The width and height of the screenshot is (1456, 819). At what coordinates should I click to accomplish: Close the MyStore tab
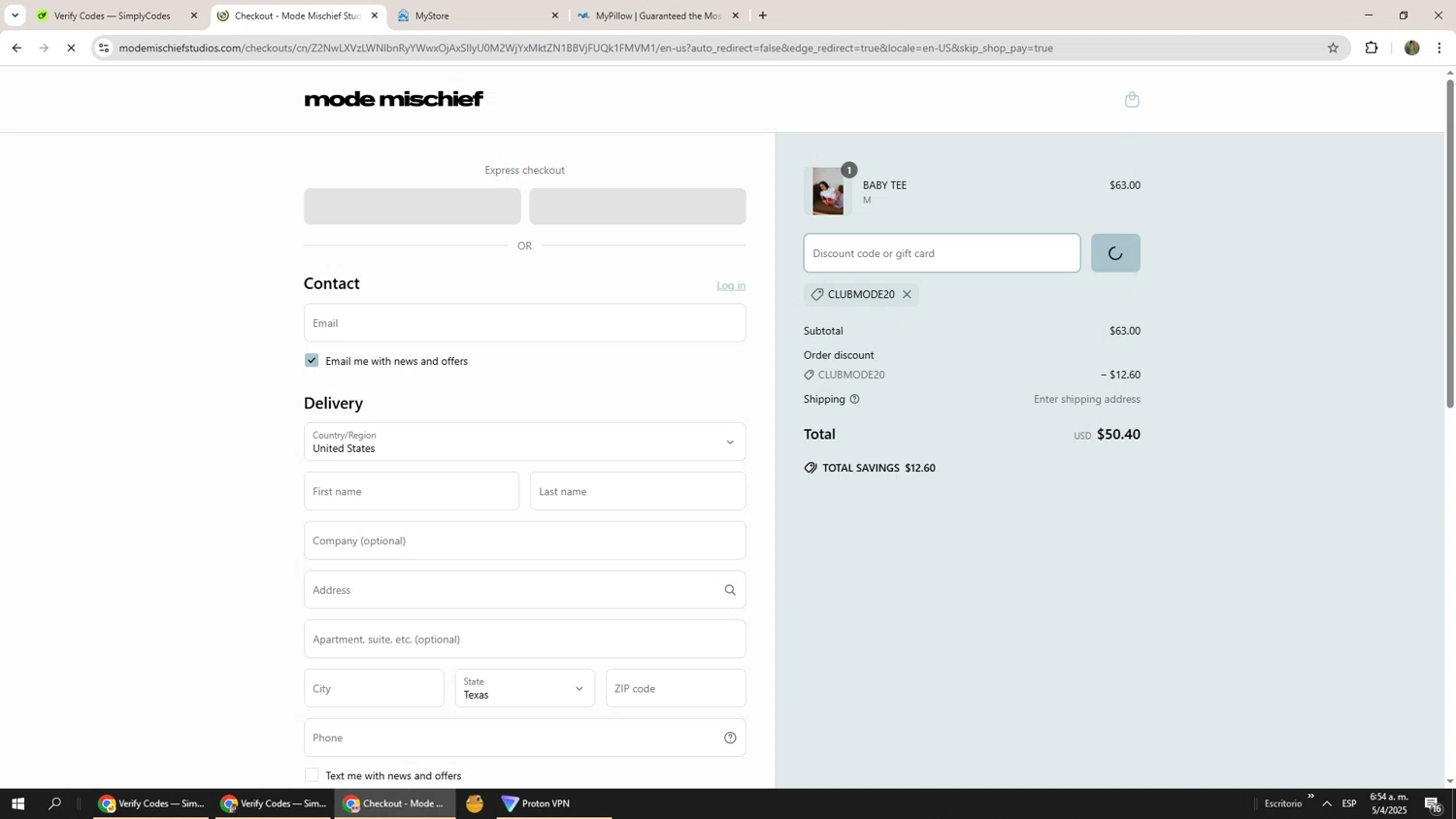coord(555,16)
